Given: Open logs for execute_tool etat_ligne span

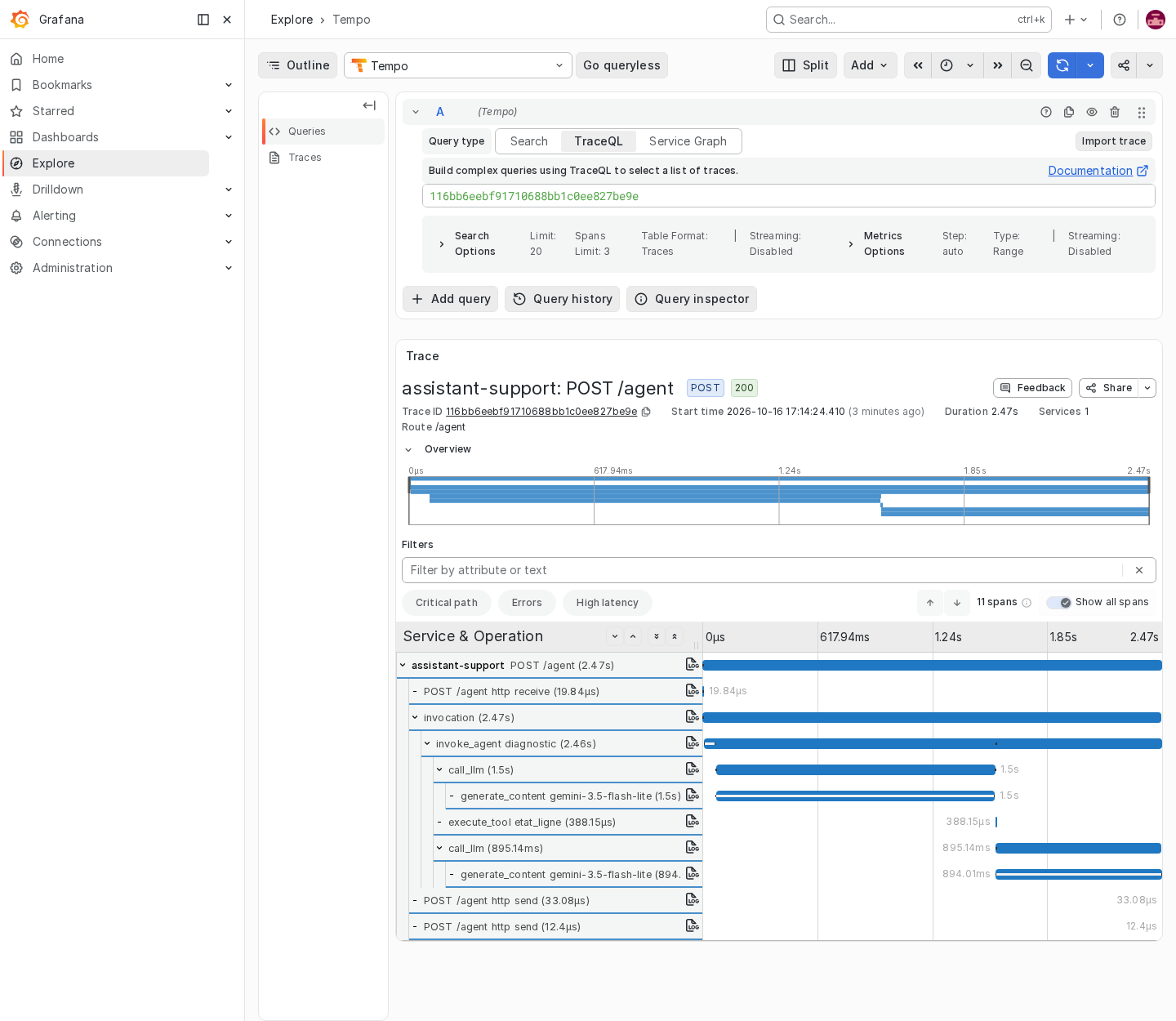Looking at the screenshot, I should point(693,821).
